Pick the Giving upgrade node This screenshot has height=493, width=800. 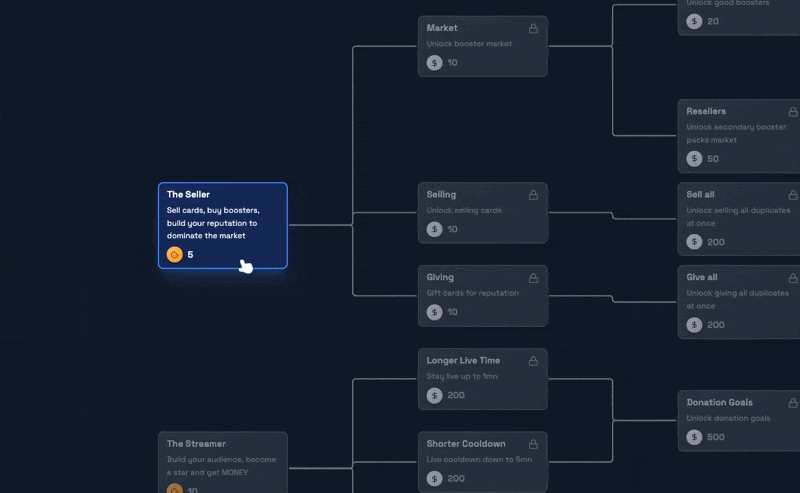point(482,295)
